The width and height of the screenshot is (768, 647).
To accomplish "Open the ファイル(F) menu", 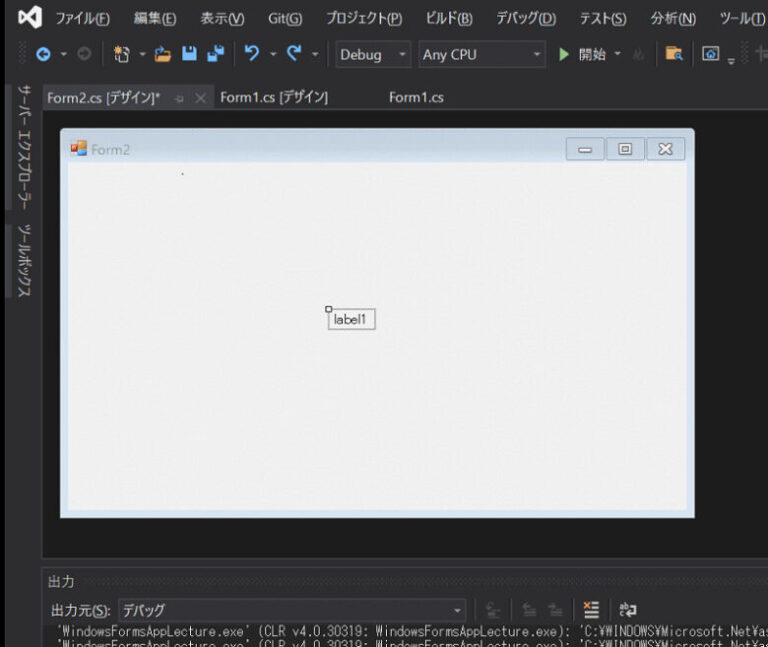I will 82,19.
